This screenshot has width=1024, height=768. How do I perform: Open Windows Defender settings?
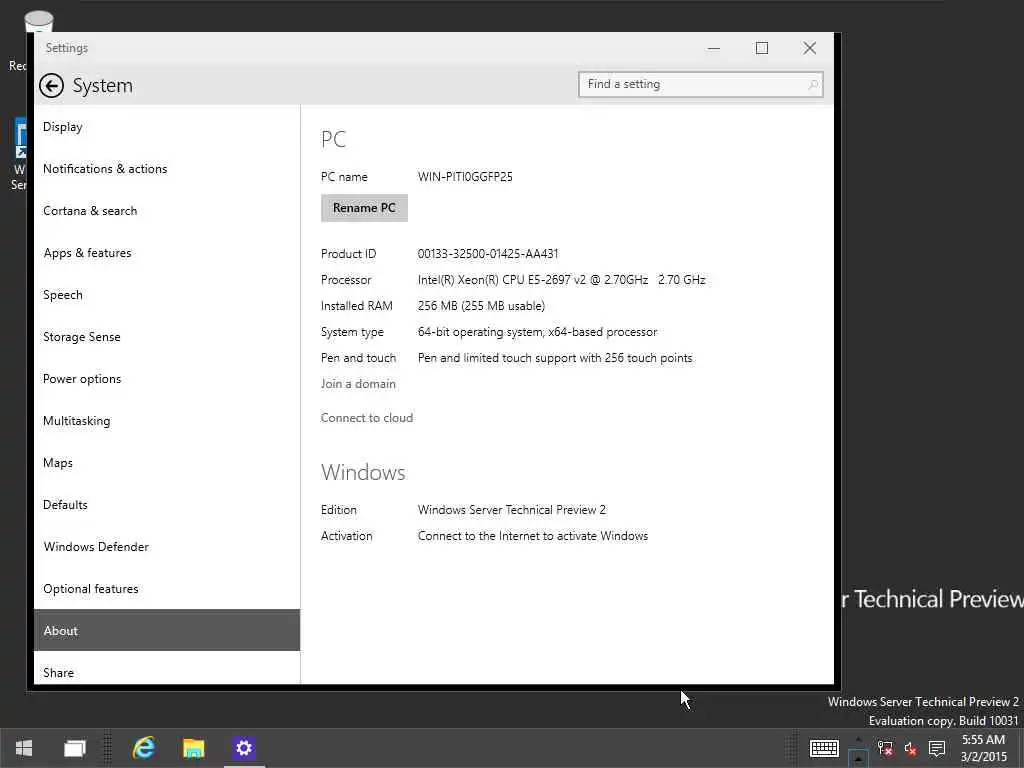(167, 547)
